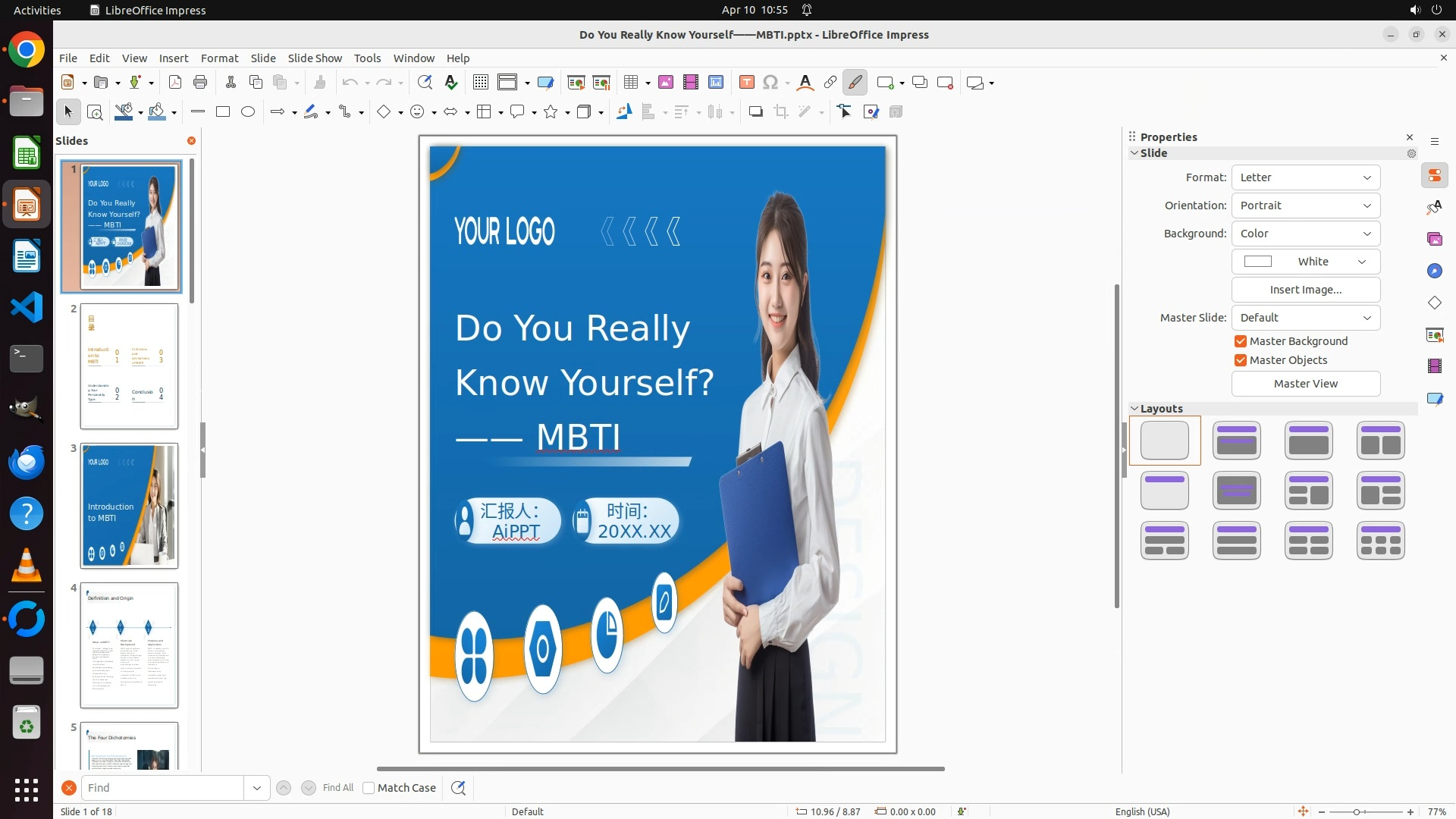Screen dimensions: 1456x819
Task: Open the Slide Show menu
Action: 315,58
